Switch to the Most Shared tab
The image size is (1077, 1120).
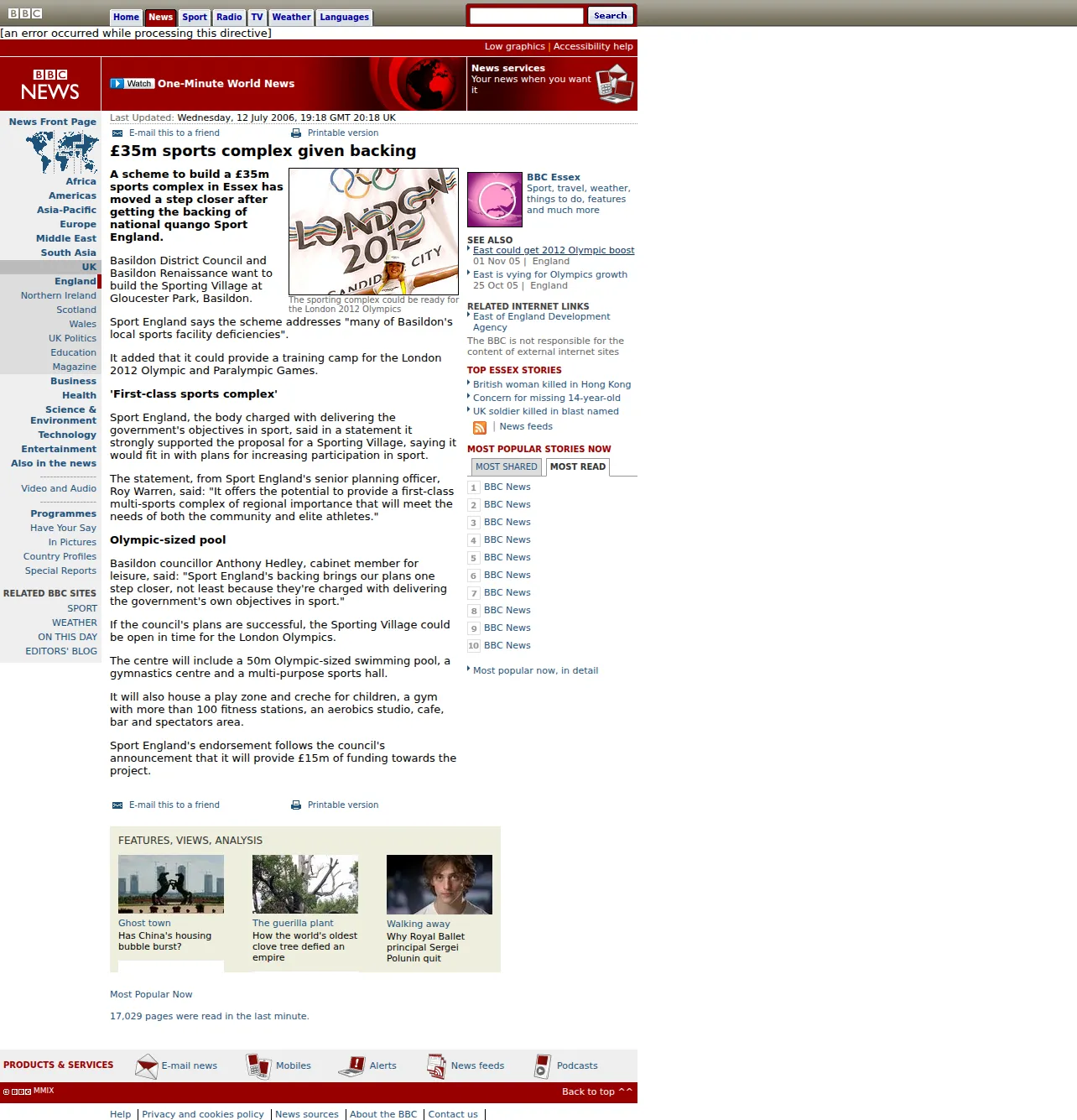click(506, 466)
